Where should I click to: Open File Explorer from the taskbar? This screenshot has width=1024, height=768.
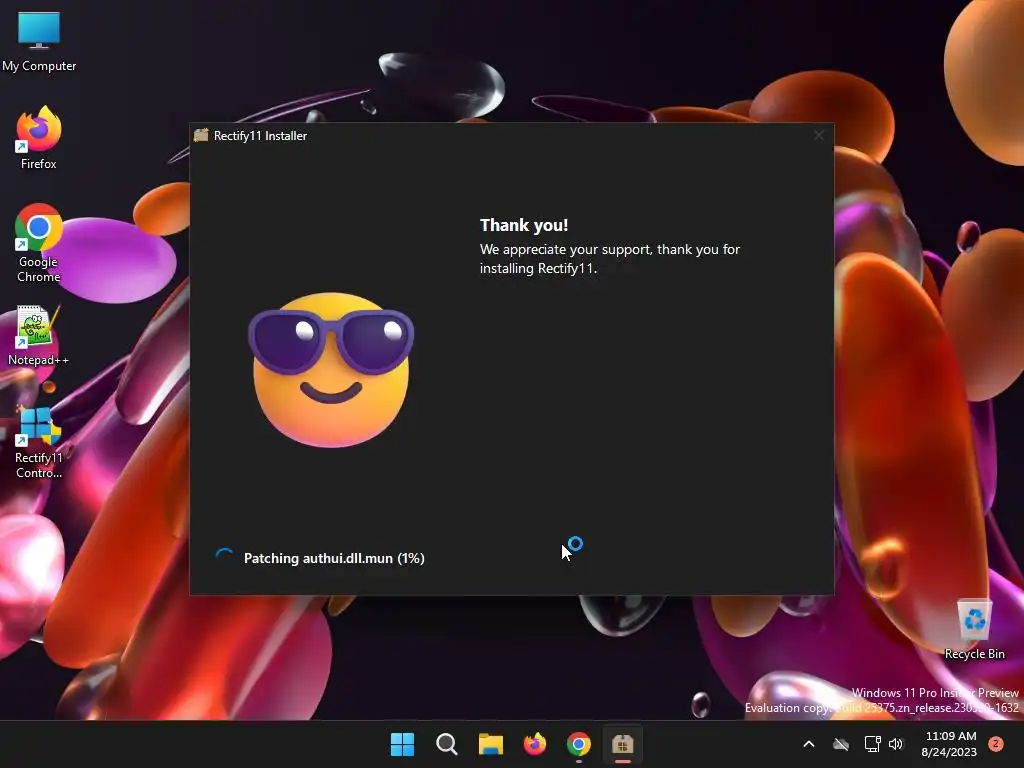coord(490,744)
